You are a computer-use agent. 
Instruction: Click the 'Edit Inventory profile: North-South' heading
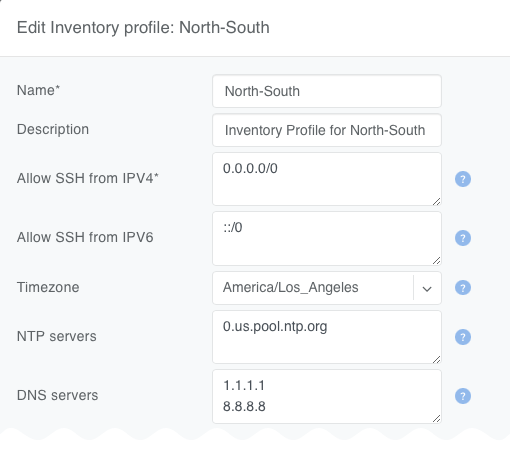coord(143,27)
